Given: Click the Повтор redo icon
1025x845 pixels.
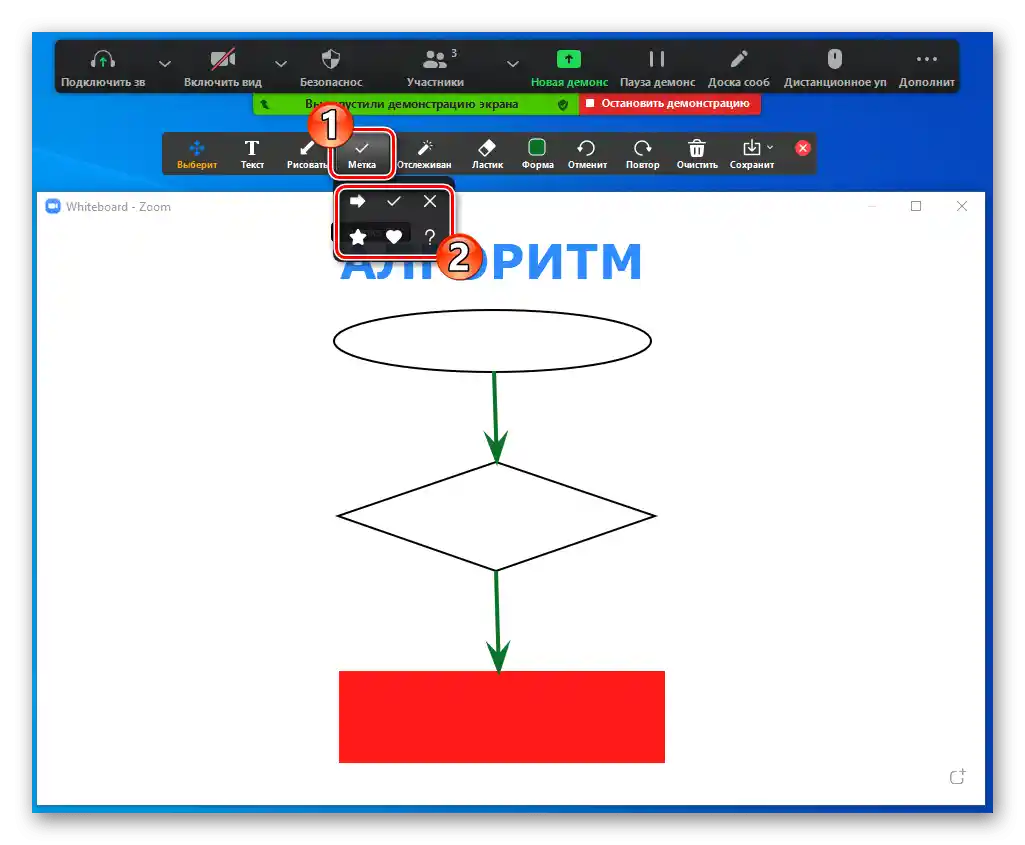Looking at the screenshot, I should coord(642,152).
